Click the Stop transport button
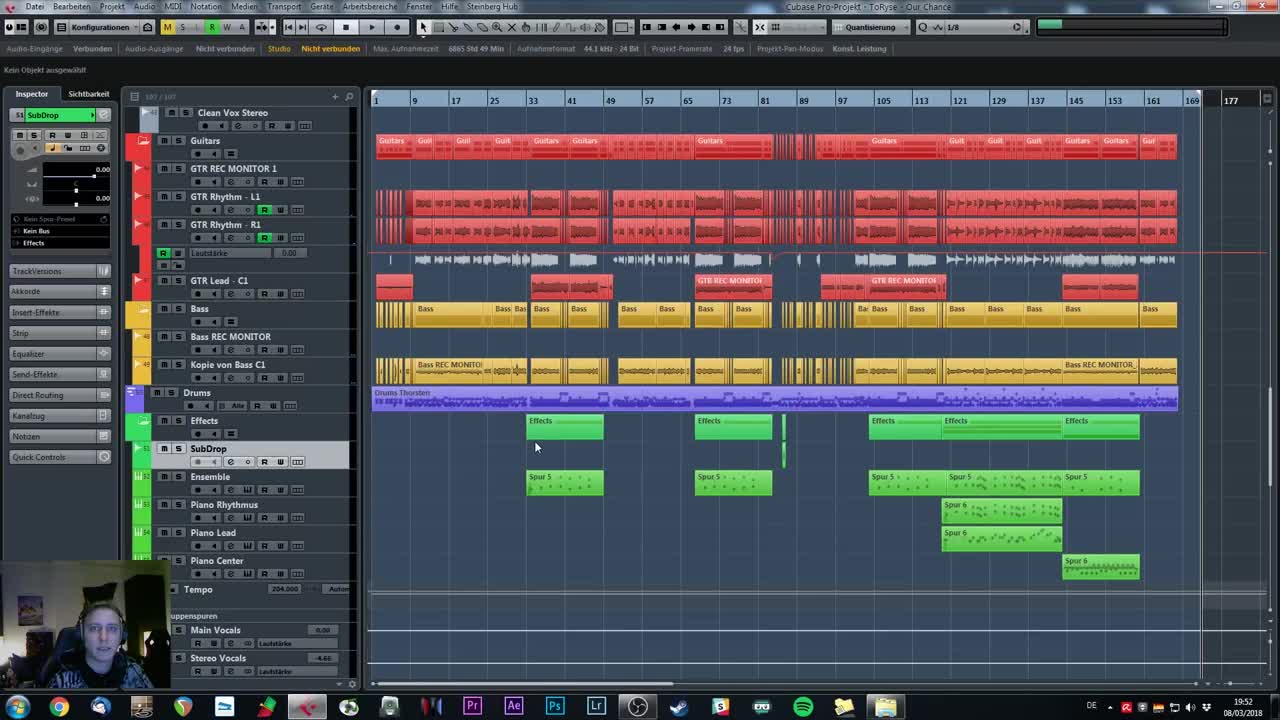1280x720 pixels. tap(346, 27)
